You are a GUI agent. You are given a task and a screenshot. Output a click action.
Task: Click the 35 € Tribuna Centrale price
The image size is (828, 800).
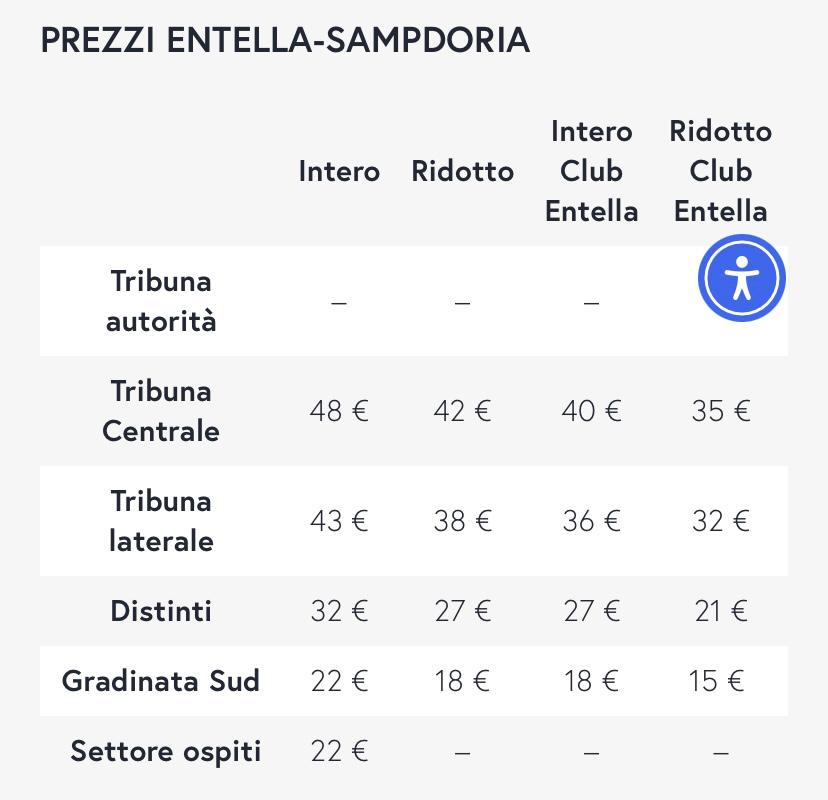[720, 411]
